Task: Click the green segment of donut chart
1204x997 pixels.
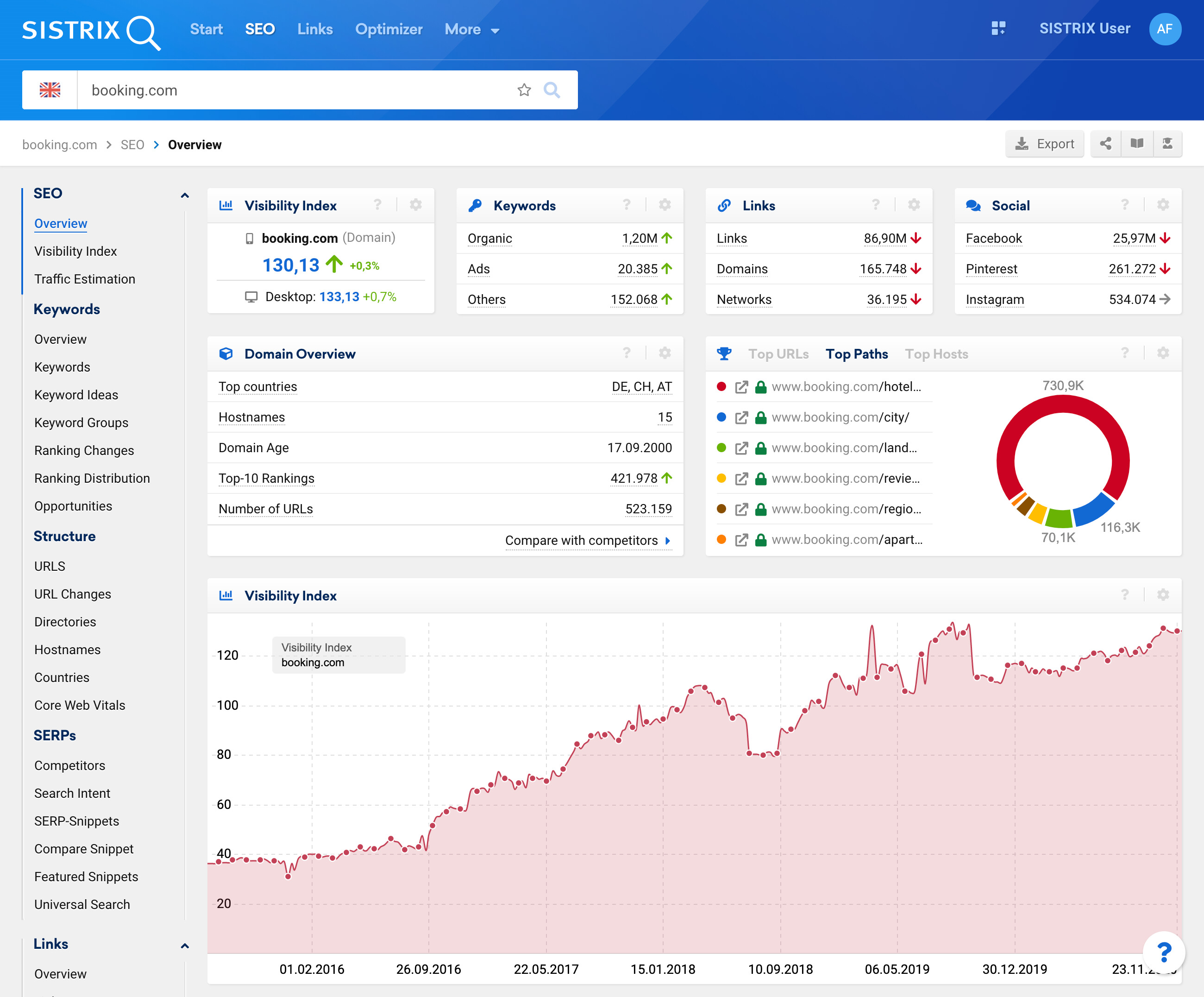Action: coord(1059,518)
